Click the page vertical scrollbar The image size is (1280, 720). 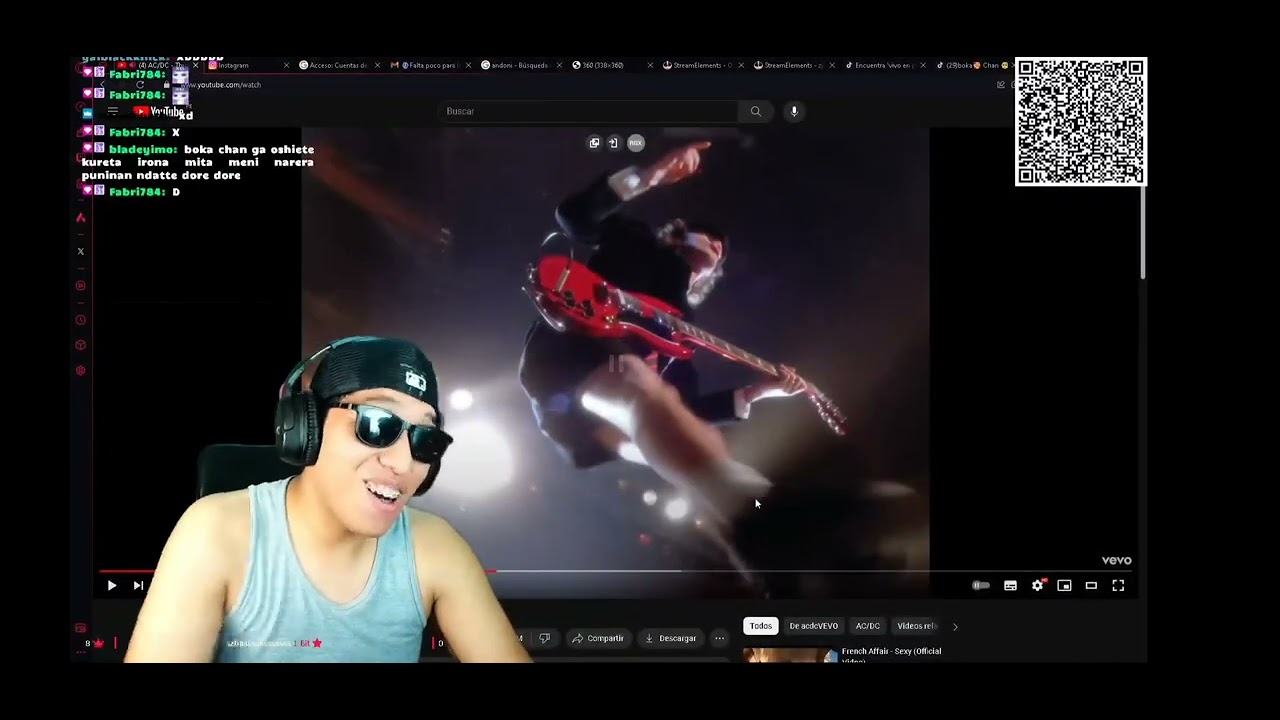click(x=1143, y=232)
